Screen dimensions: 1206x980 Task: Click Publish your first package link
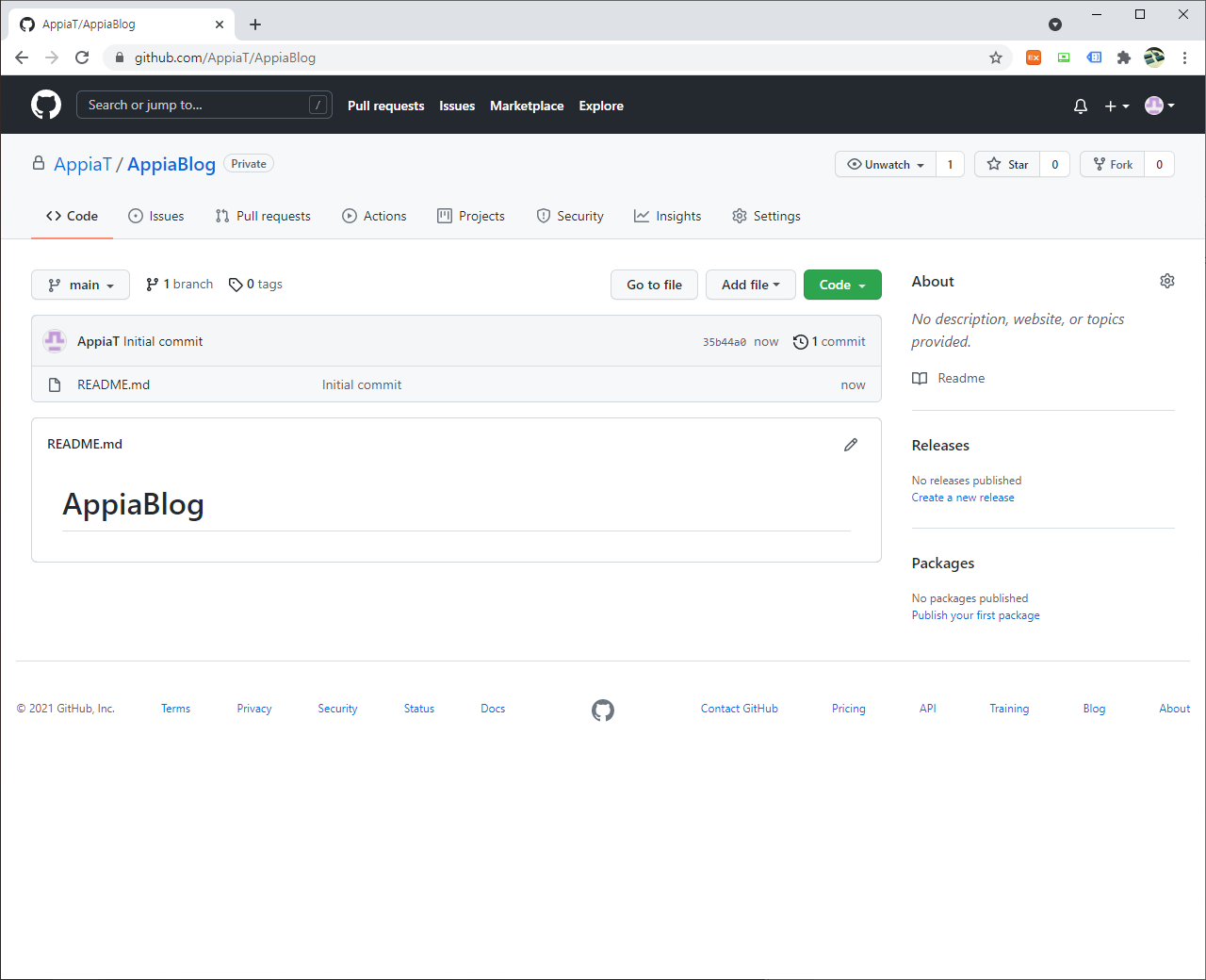[x=976, y=615]
